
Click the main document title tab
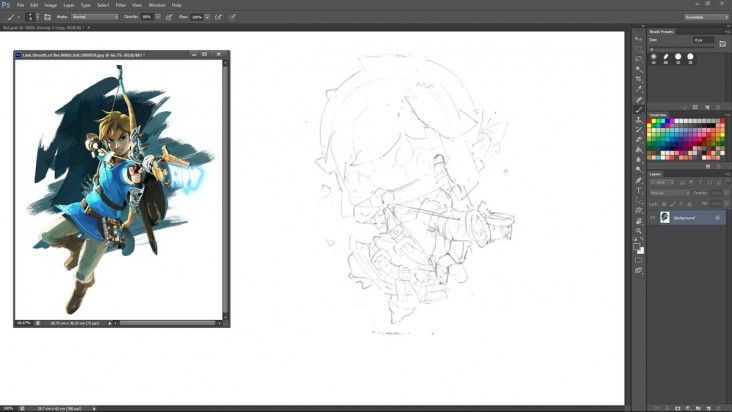pos(42,28)
